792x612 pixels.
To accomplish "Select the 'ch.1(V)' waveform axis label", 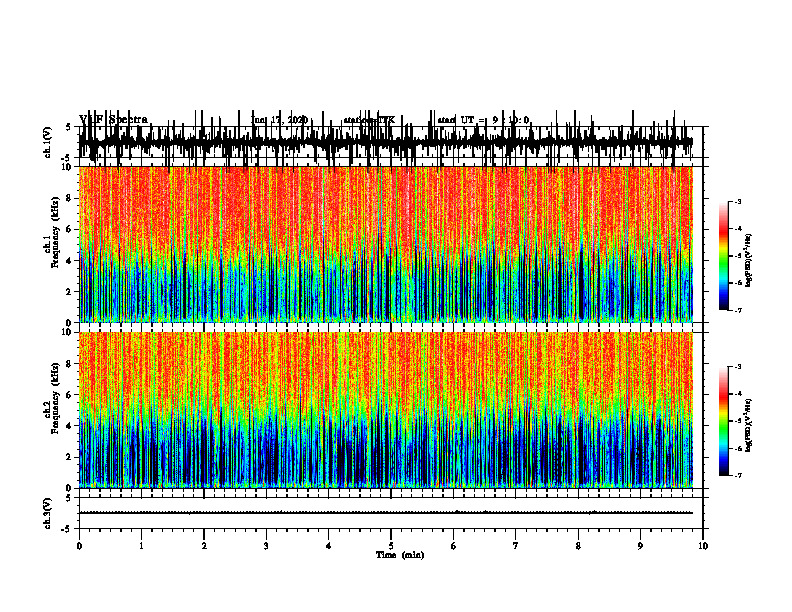I will click(x=48, y=141).
